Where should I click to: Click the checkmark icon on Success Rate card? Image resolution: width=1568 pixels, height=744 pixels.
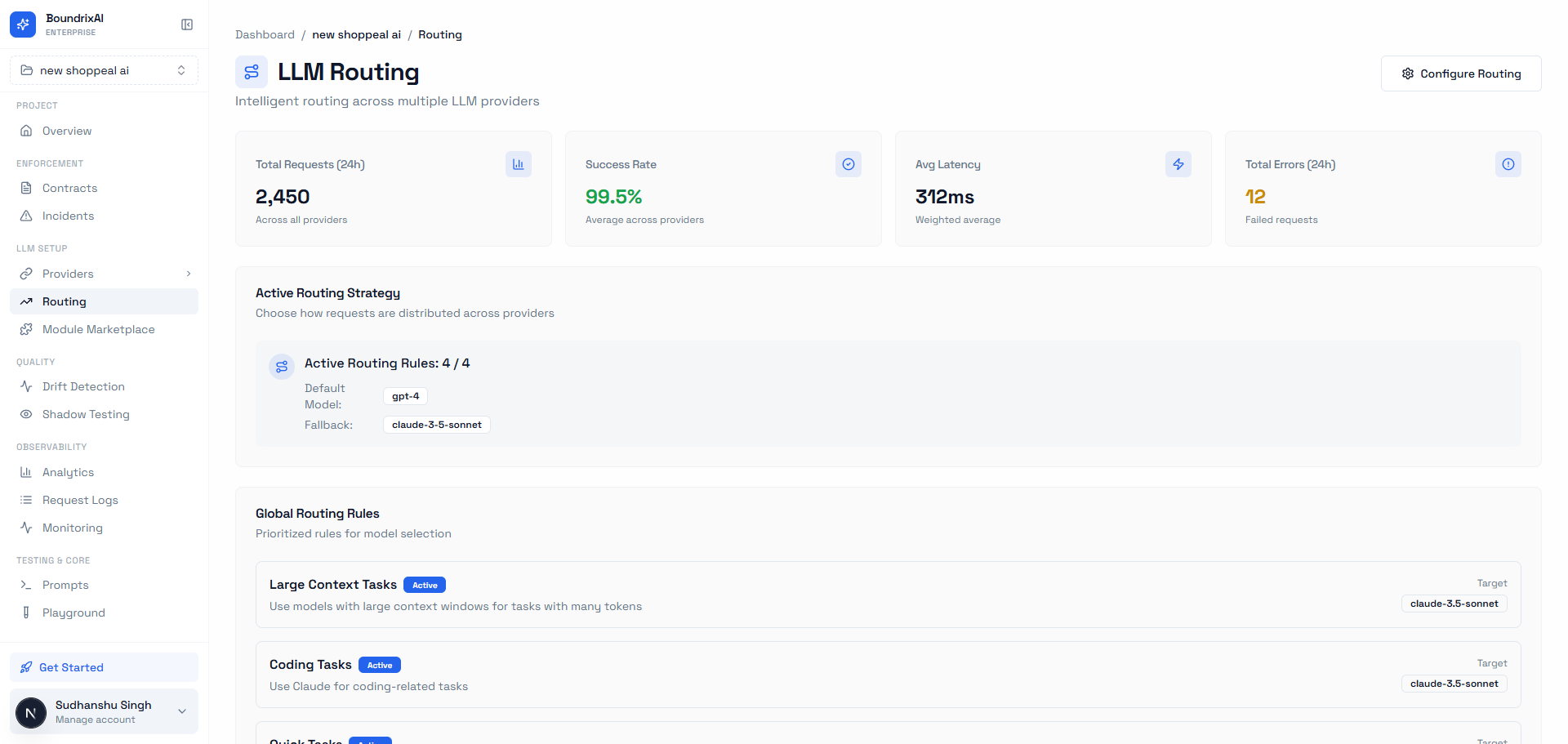(x=848, y=164)
